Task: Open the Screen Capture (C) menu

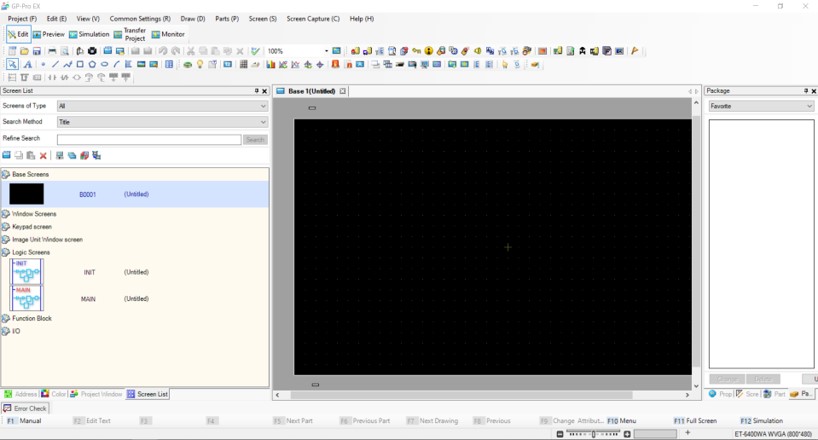Action: (x=313, y=19)
